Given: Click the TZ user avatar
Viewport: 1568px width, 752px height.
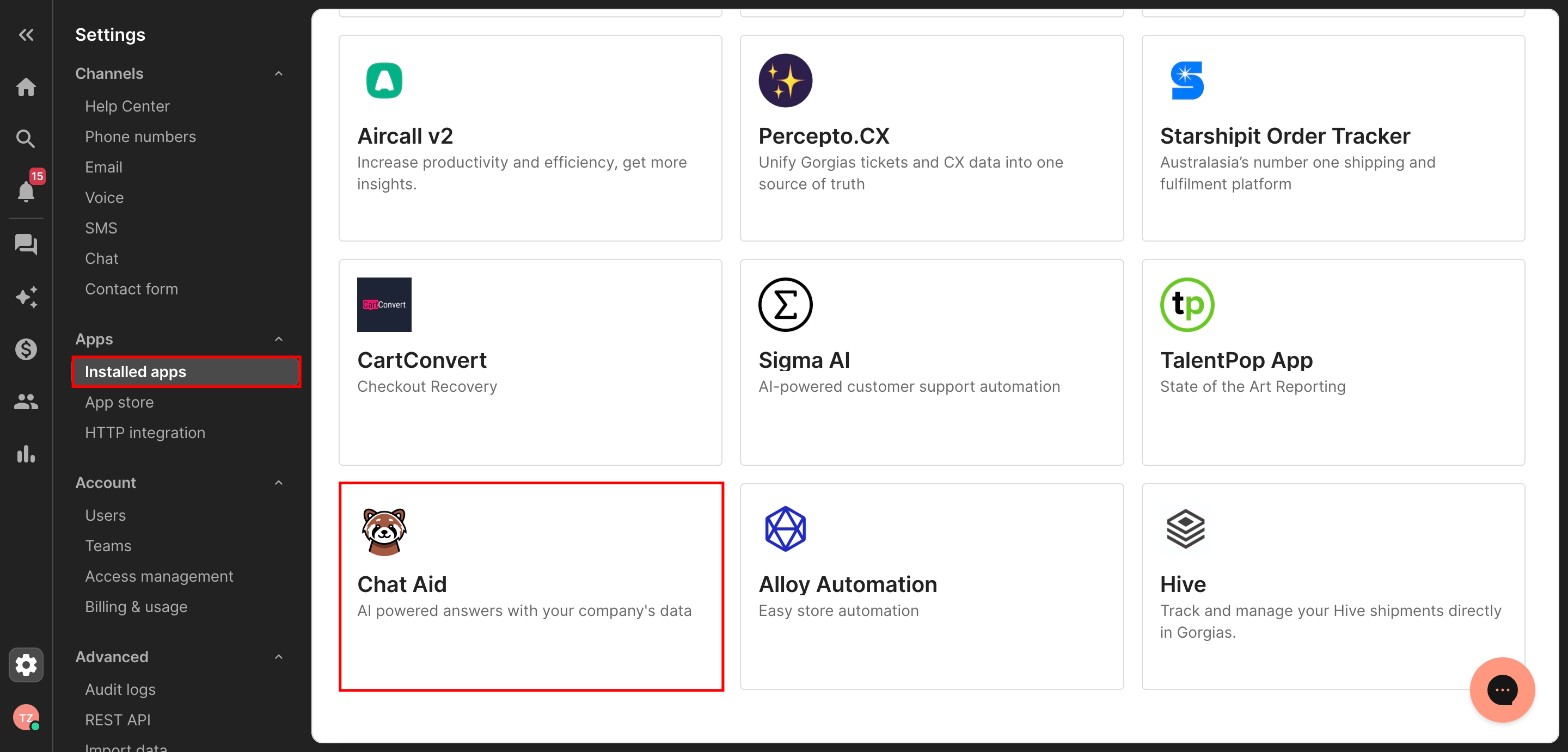Looking at the screenshot, I should 26,717.
